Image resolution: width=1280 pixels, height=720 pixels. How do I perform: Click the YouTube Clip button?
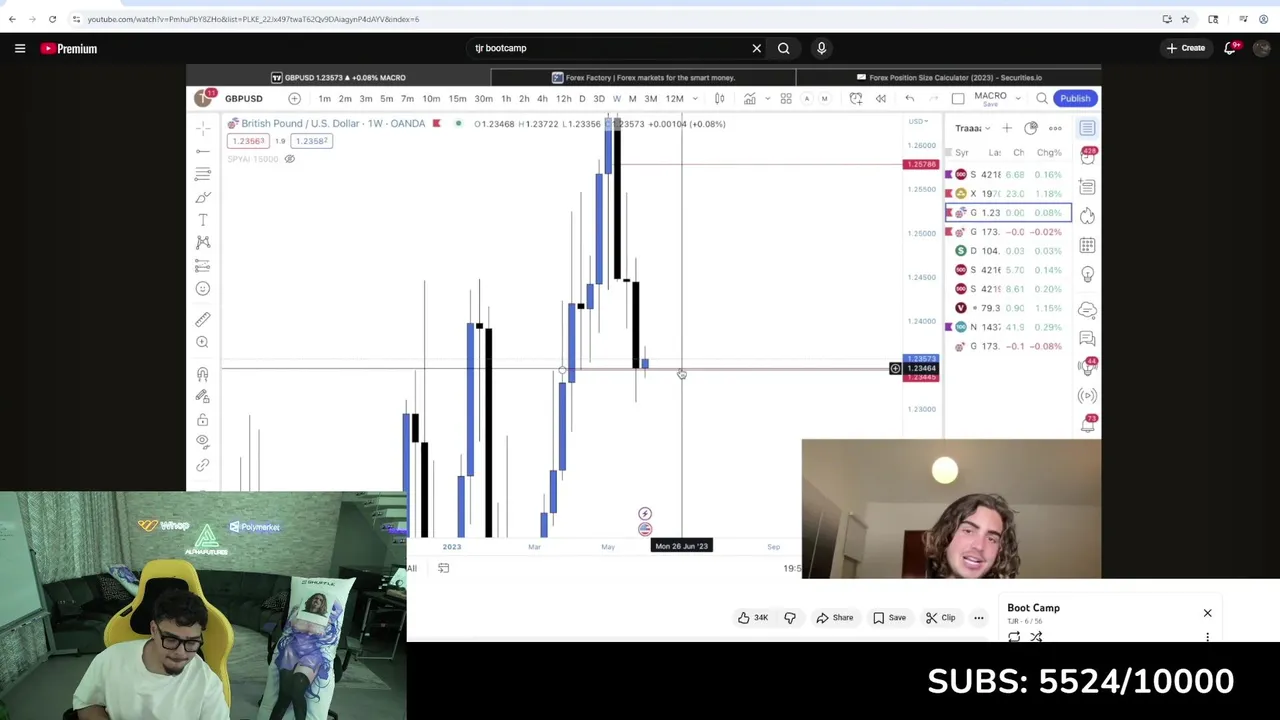(940, 618)
